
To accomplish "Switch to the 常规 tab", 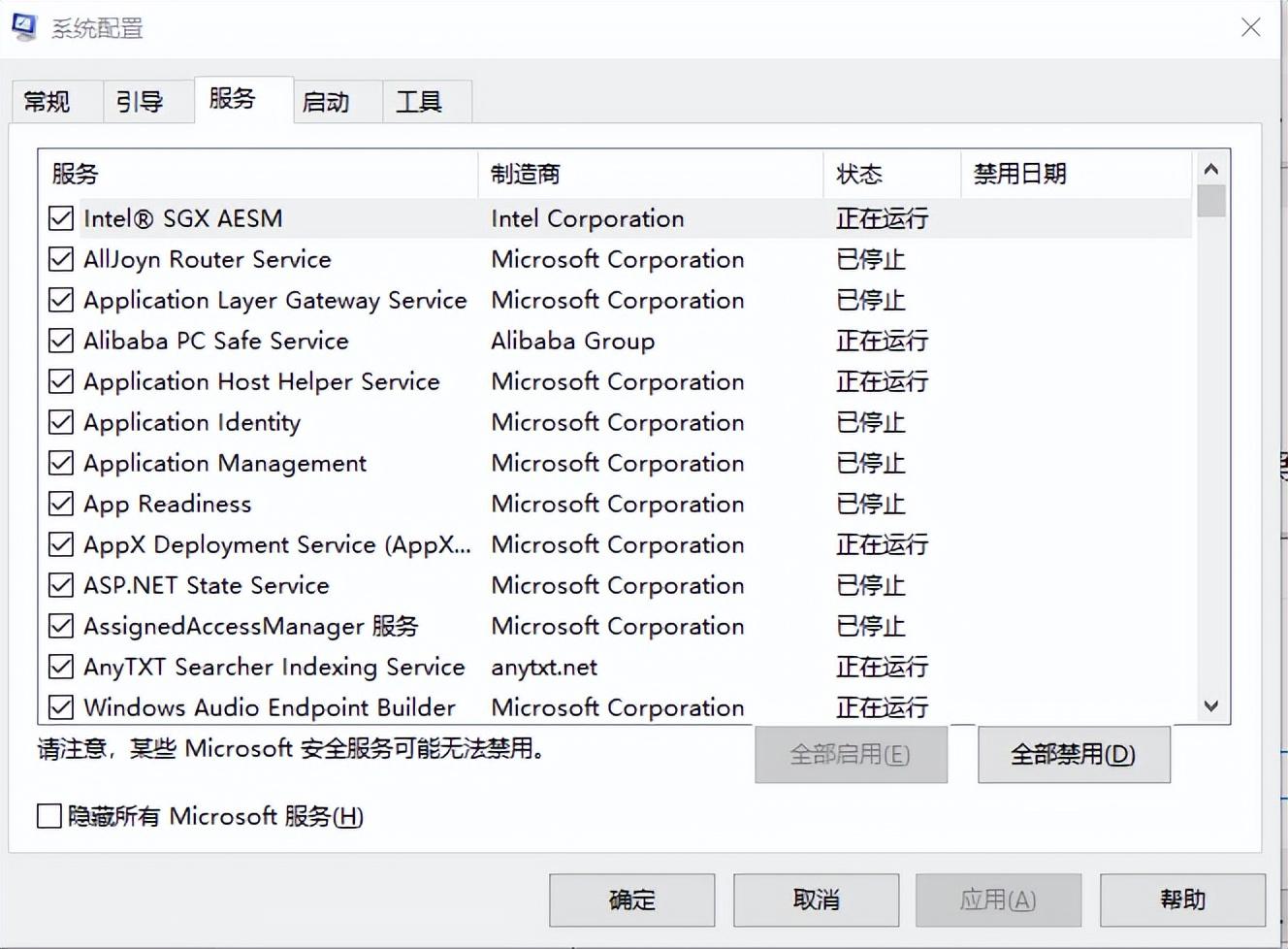I will click(x=47, y=102).
